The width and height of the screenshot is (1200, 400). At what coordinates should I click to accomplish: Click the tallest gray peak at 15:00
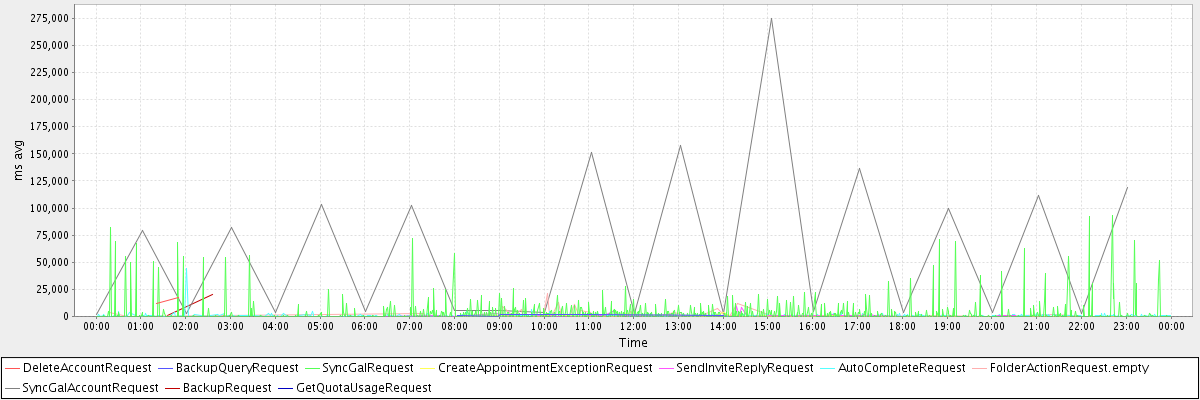pyautogui.click(x=770, y=18)
